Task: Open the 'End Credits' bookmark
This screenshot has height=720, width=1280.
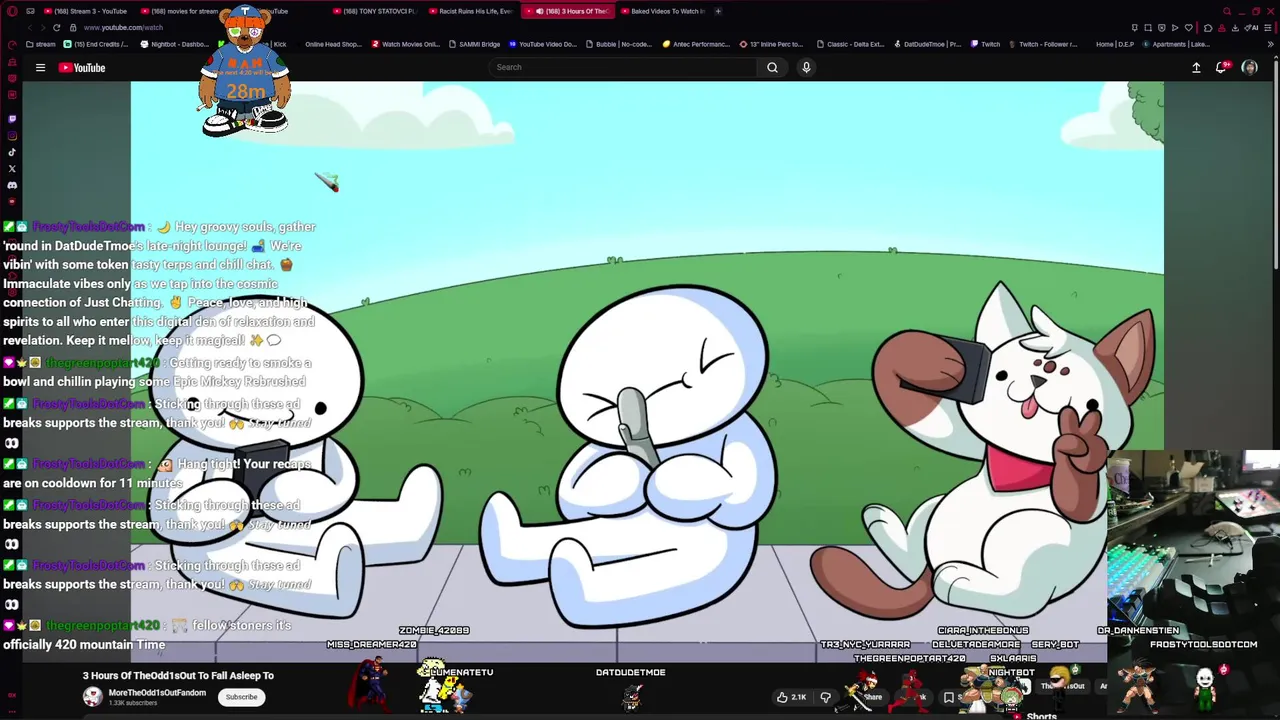Action: click(96, 44)
